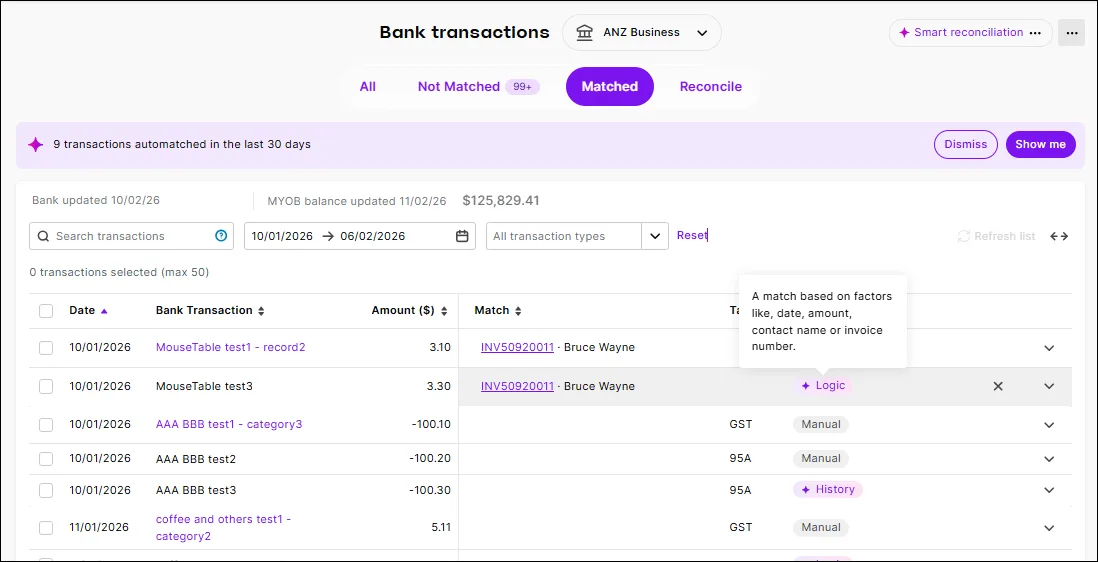Focus the Search transactions field
Image resolution: width=1098 pixels, height=562 pixels.
(x=131, y=236)
